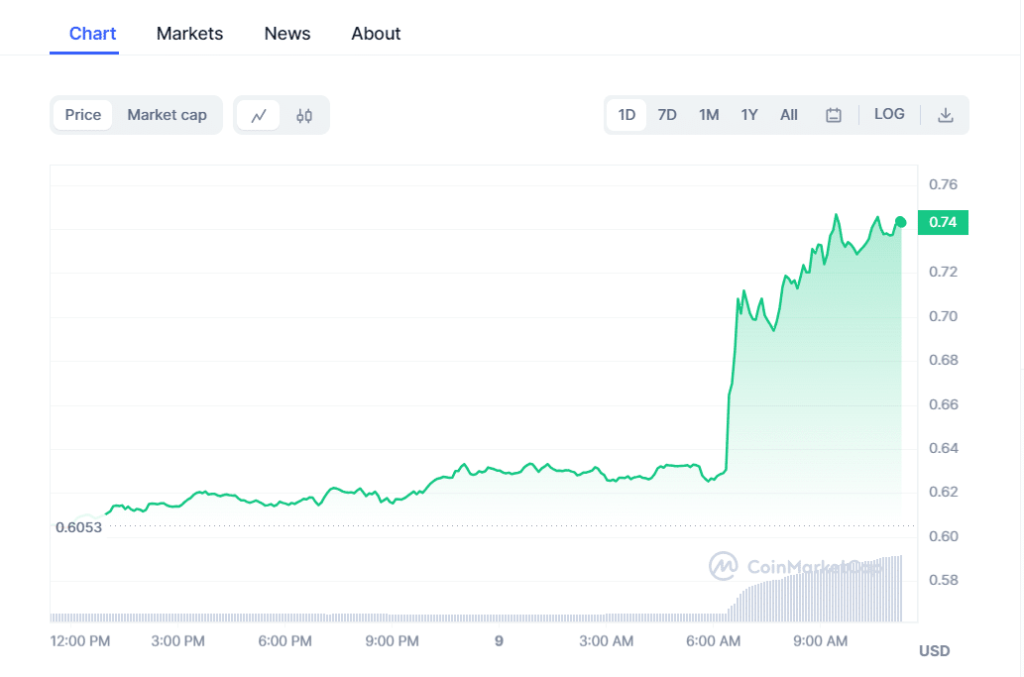Set time range to 7D
The height and width of the screenshot is (677, 1024).
click(x=667, y=115)
